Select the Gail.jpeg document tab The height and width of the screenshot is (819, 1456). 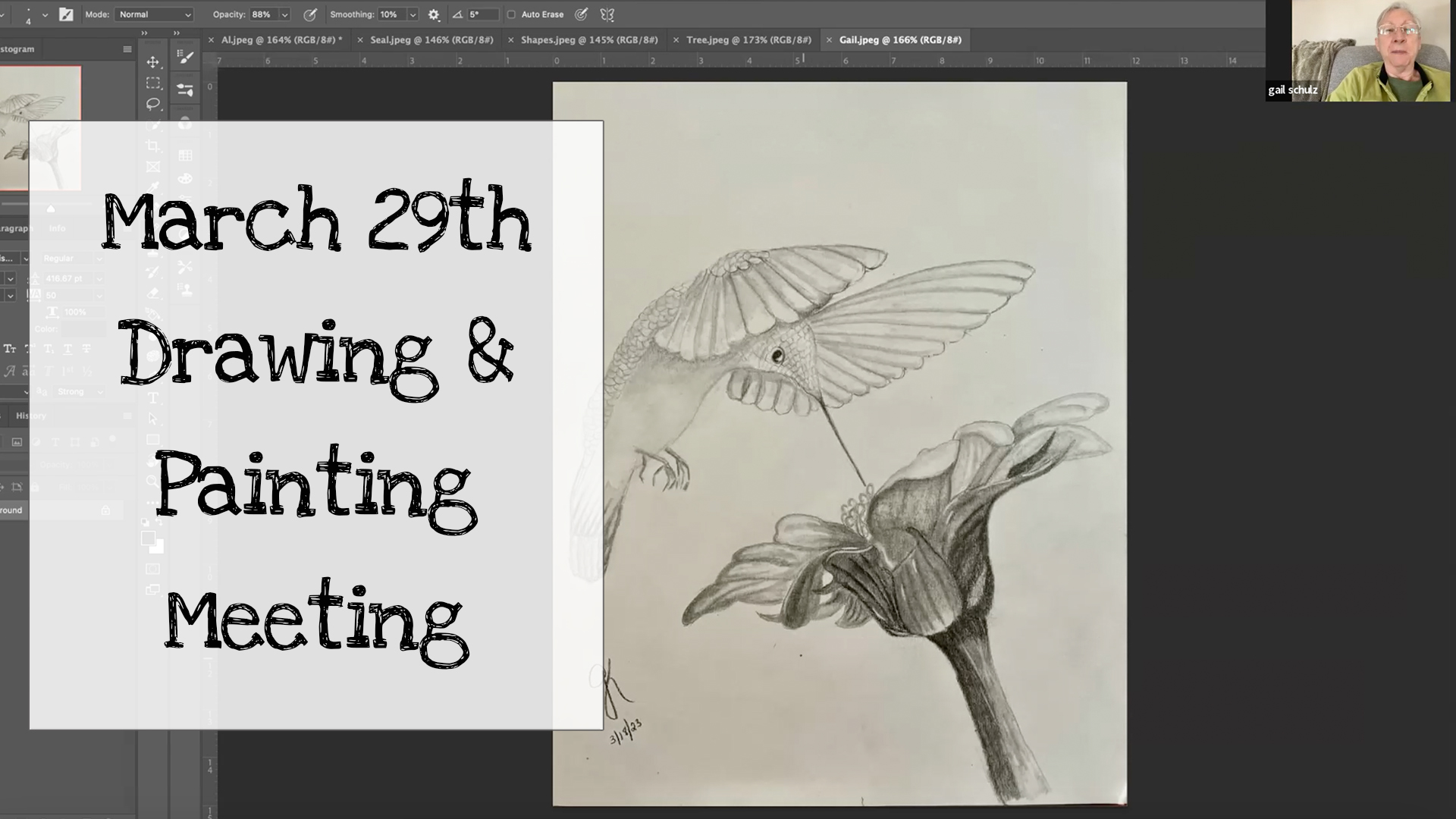(900, 40)
